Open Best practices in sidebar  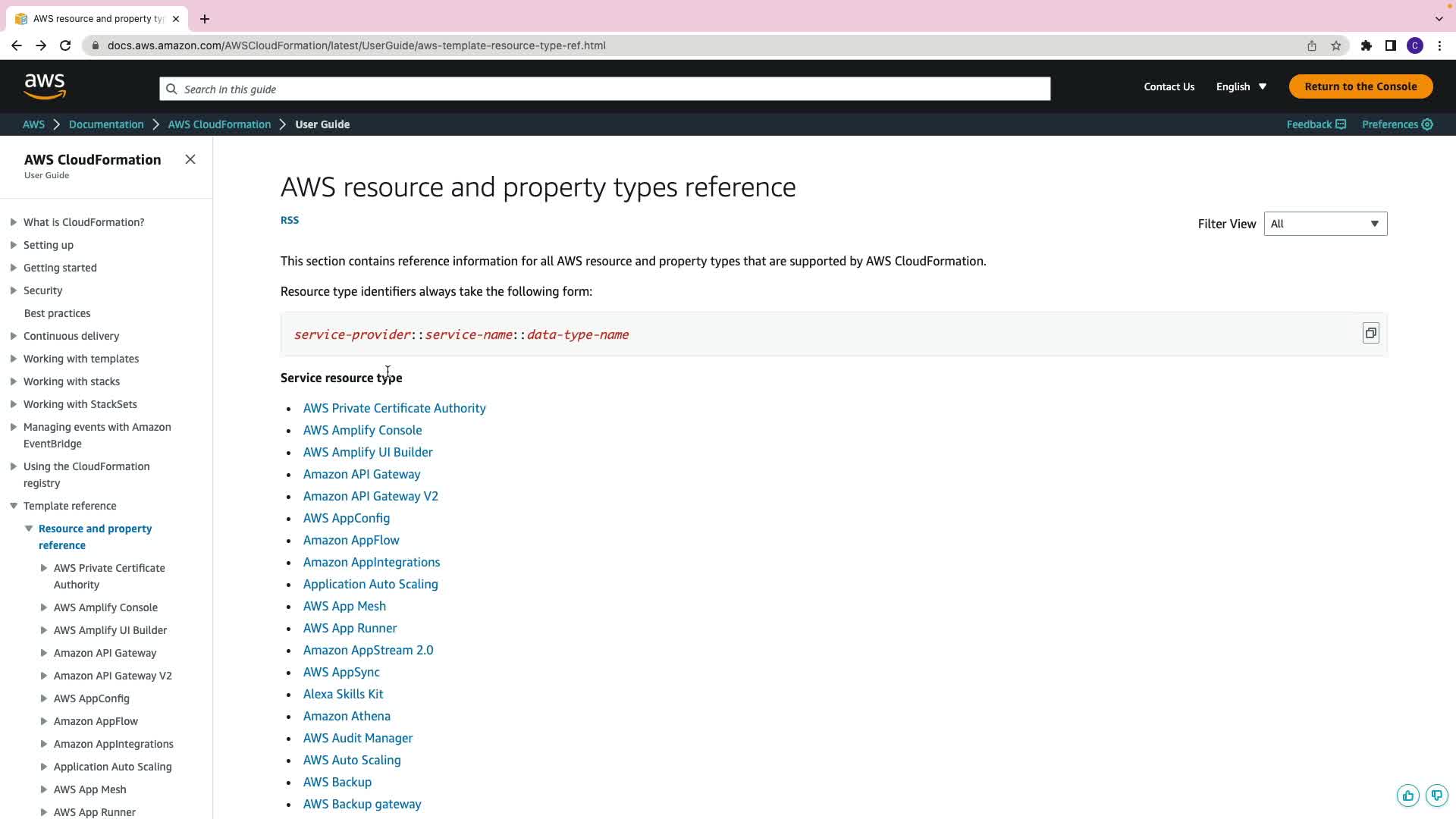57,313
